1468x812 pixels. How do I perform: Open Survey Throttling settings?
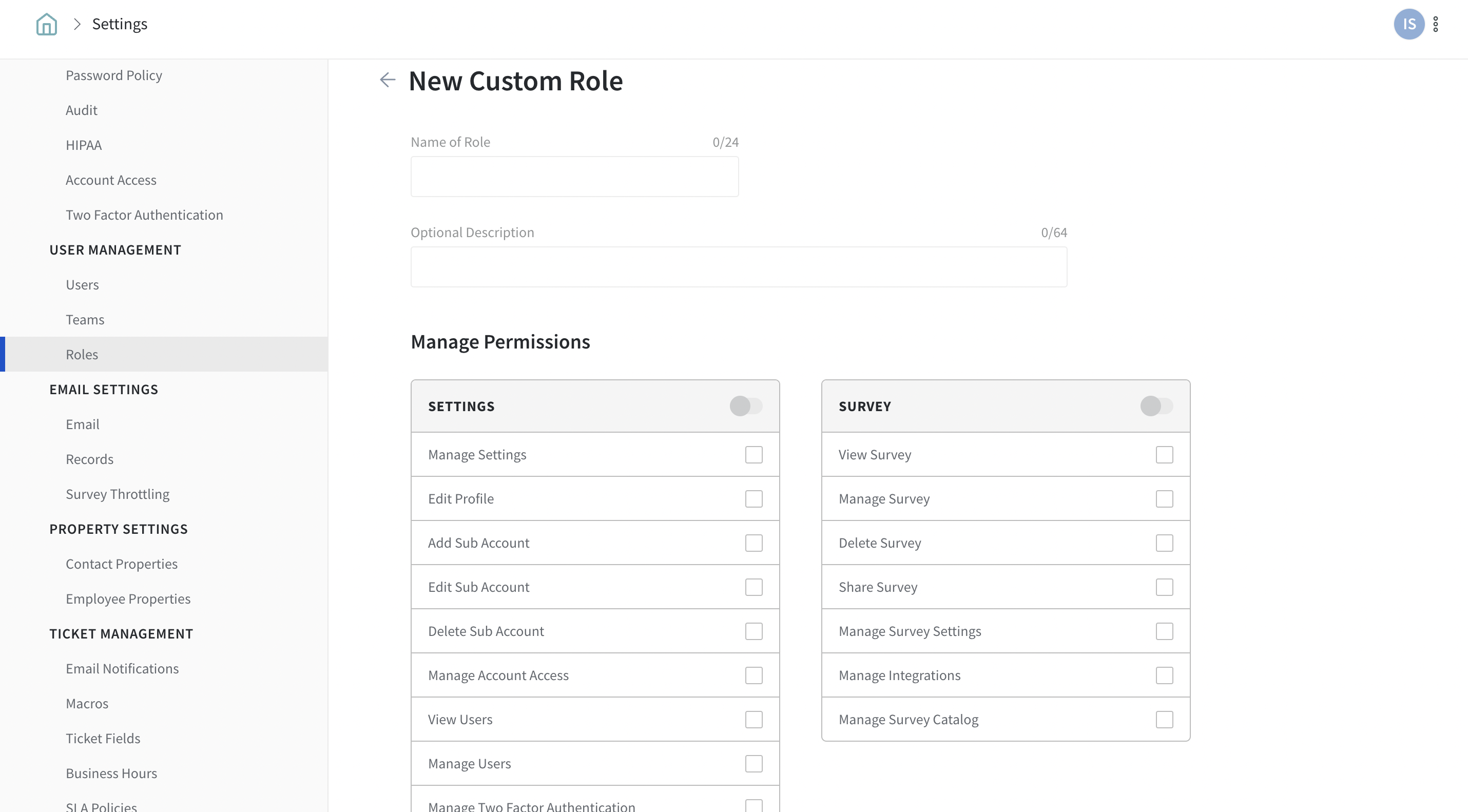click(118, 494)
